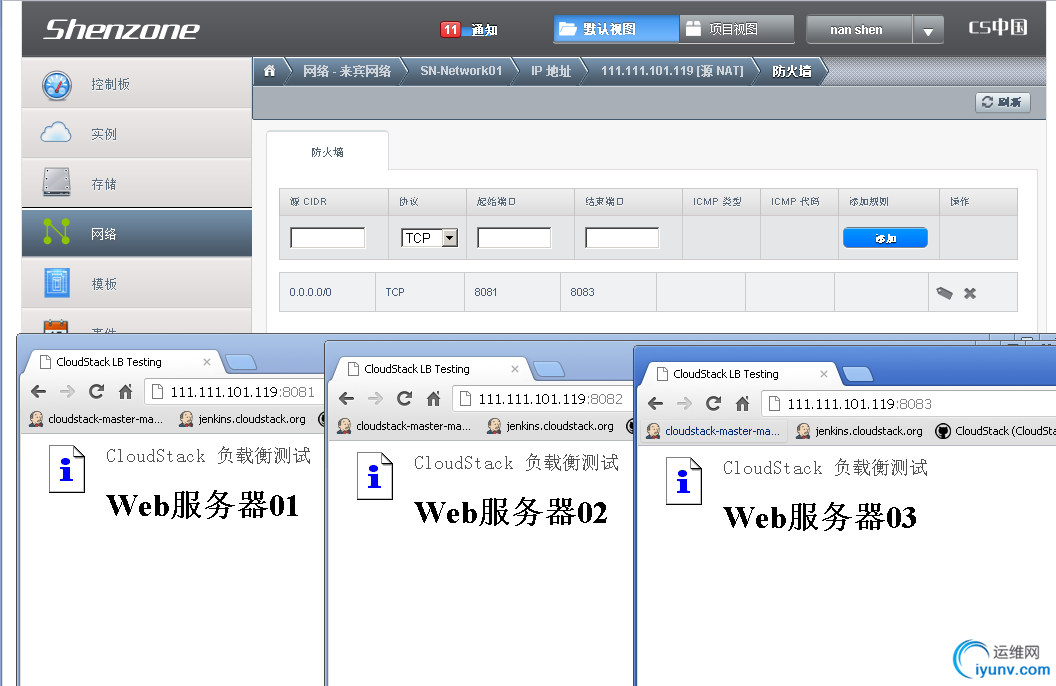The width and height of the screenshot is (1056, 686).
Task: Click home button in the 8083 browser window
Action: (742, 403)
